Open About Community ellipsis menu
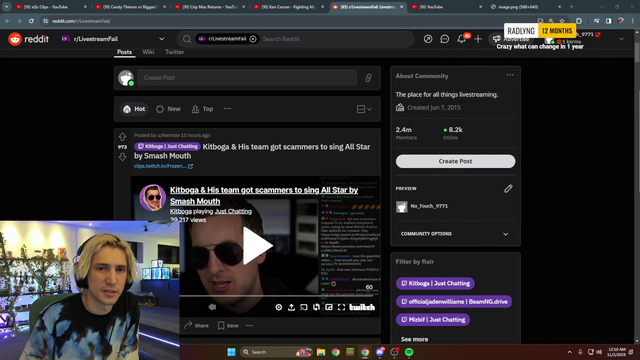Screen dimensions: 640x360 pos(510,75)
